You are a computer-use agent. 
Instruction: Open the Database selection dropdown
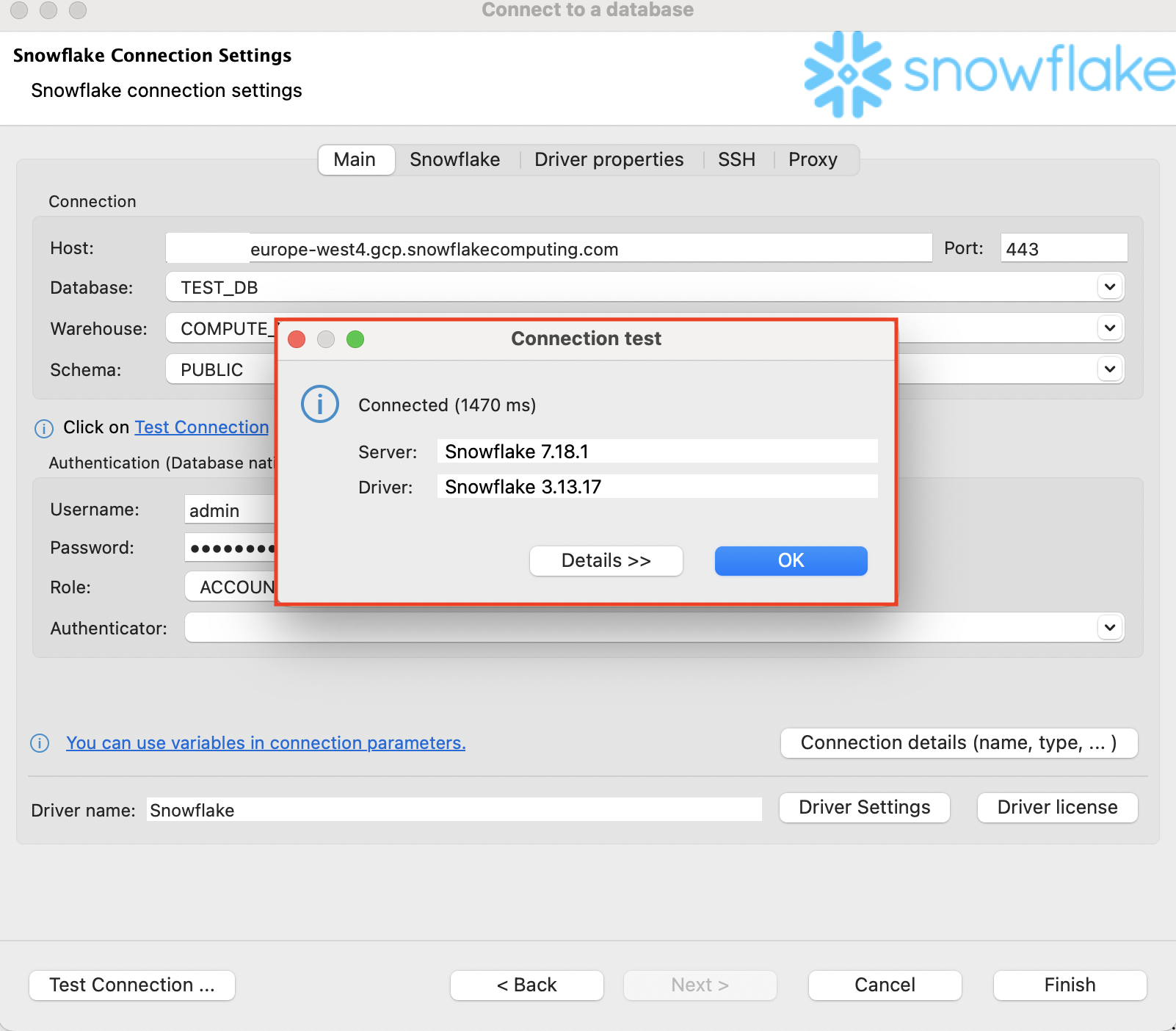click(1110, 286)
